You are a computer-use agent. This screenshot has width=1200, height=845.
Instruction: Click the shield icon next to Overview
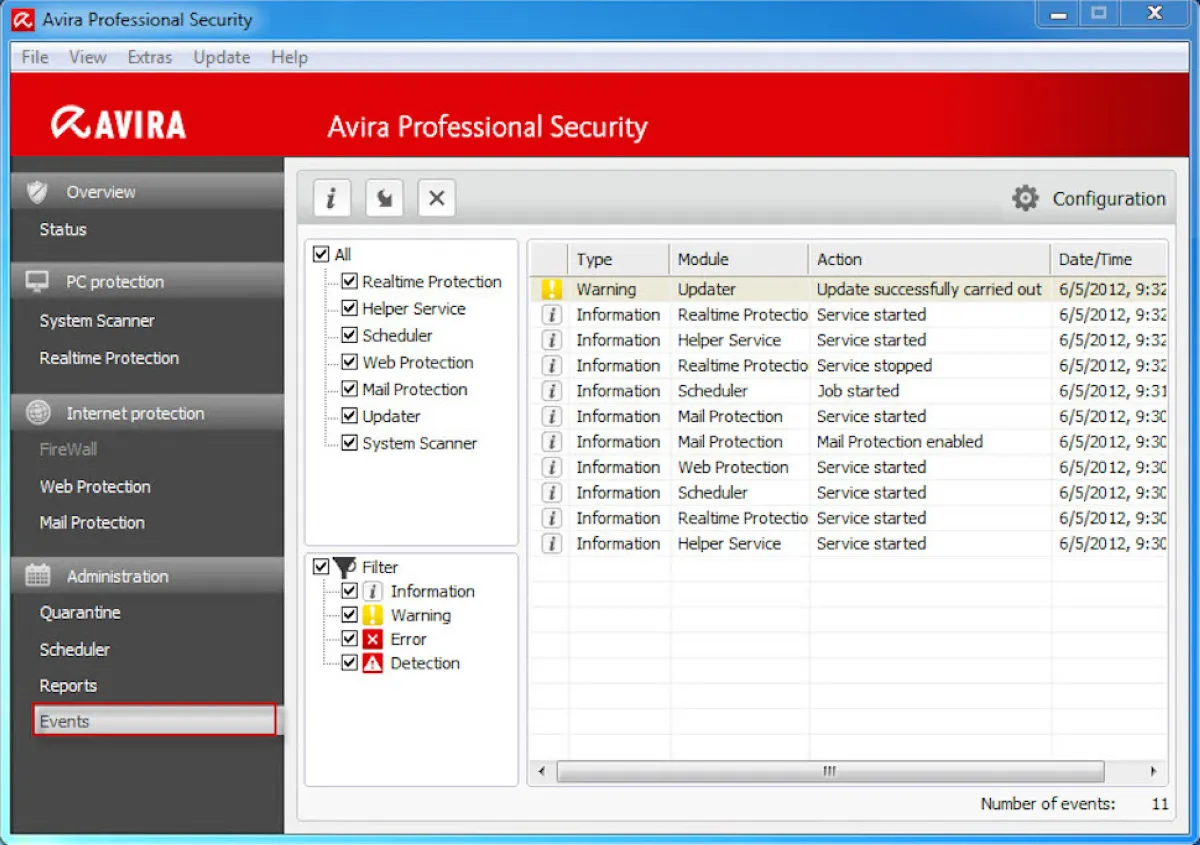(x=38, y=192)
